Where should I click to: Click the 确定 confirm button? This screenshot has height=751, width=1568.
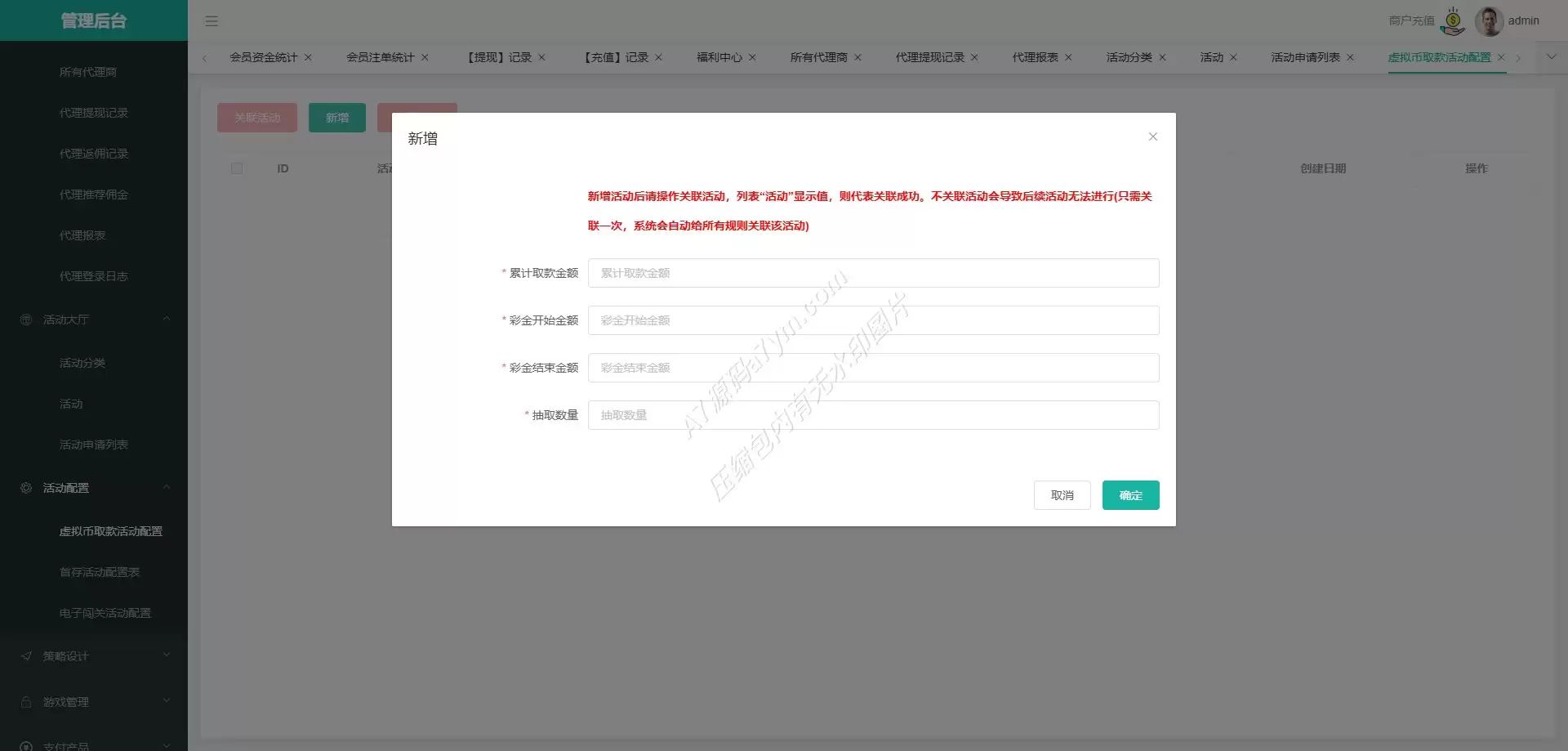[x=1130, y=495]
